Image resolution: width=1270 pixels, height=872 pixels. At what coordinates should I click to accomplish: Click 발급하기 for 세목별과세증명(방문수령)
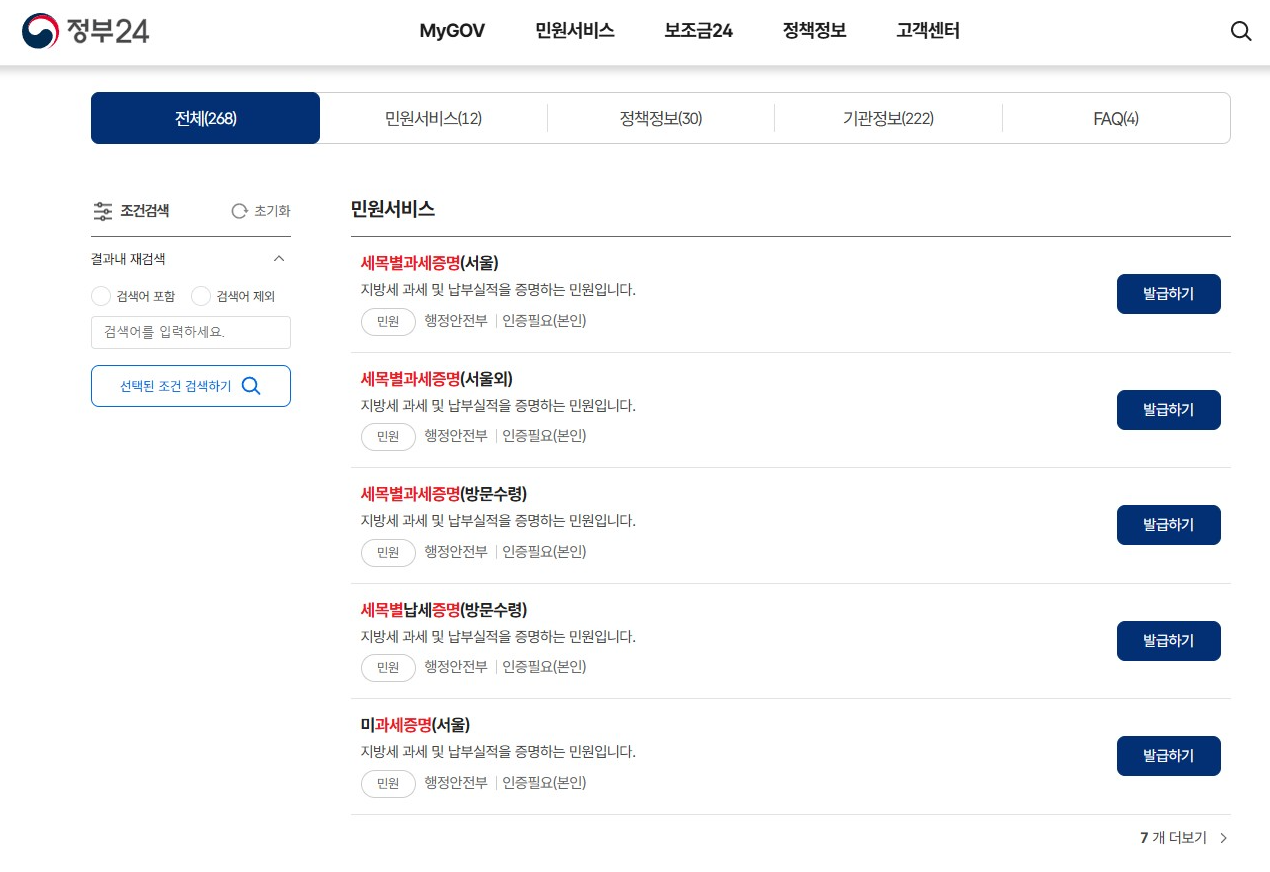click(1168, 525)
